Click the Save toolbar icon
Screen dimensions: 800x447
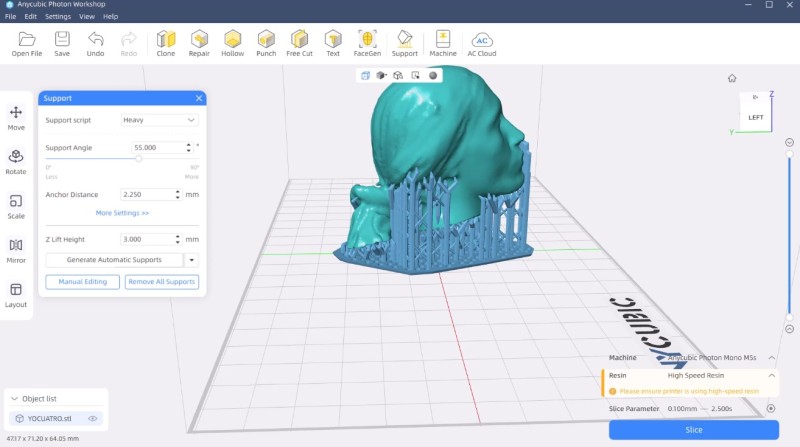coord(62,43)
